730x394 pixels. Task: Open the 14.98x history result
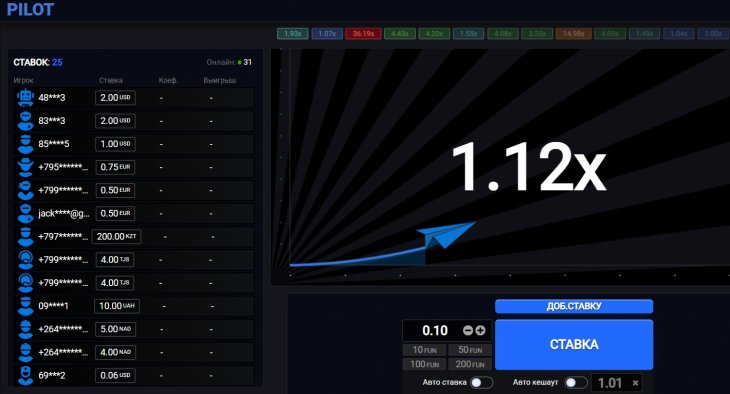[574, 34]
